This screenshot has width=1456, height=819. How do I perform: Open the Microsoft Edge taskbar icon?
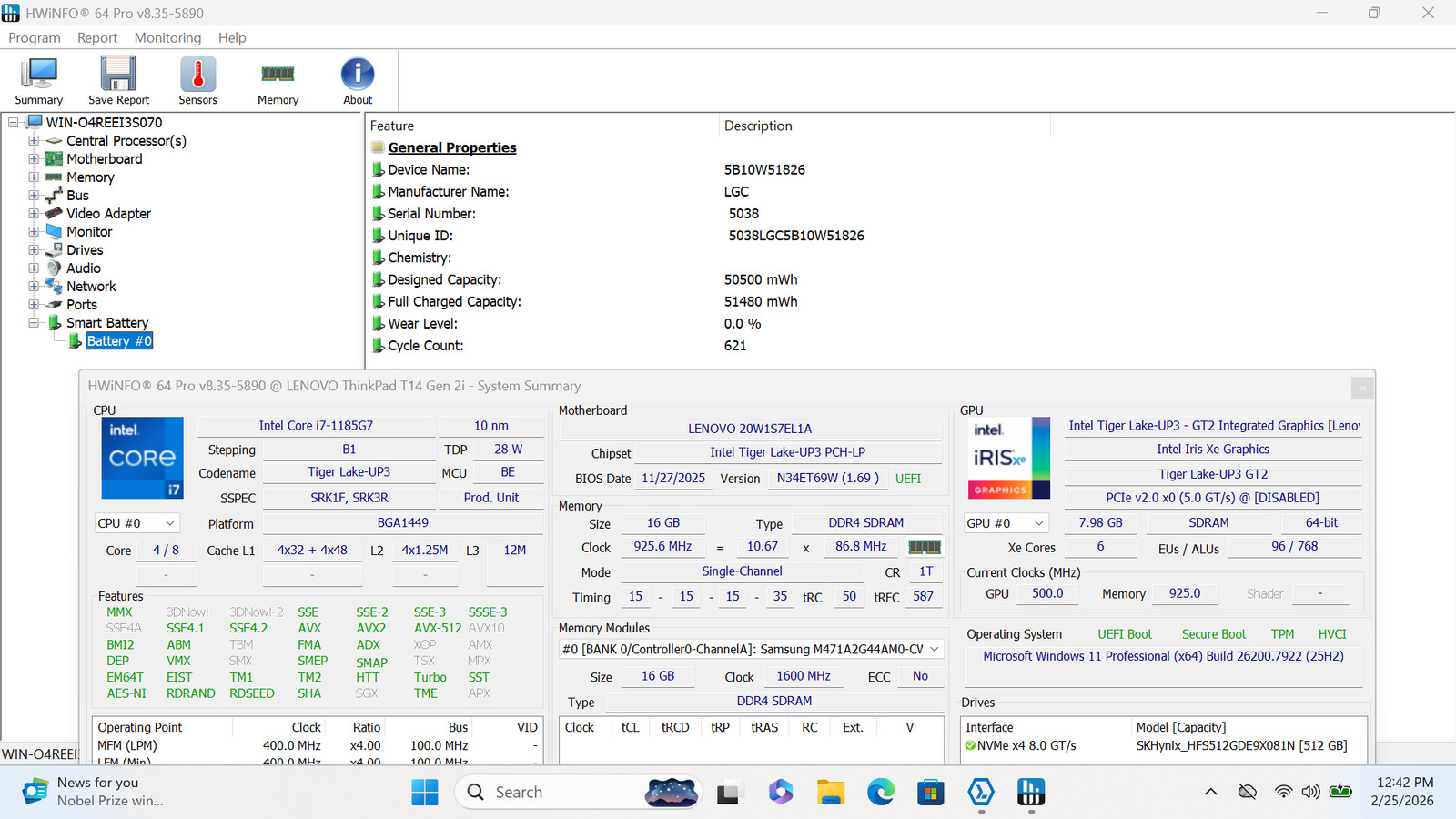pos(880,793)
